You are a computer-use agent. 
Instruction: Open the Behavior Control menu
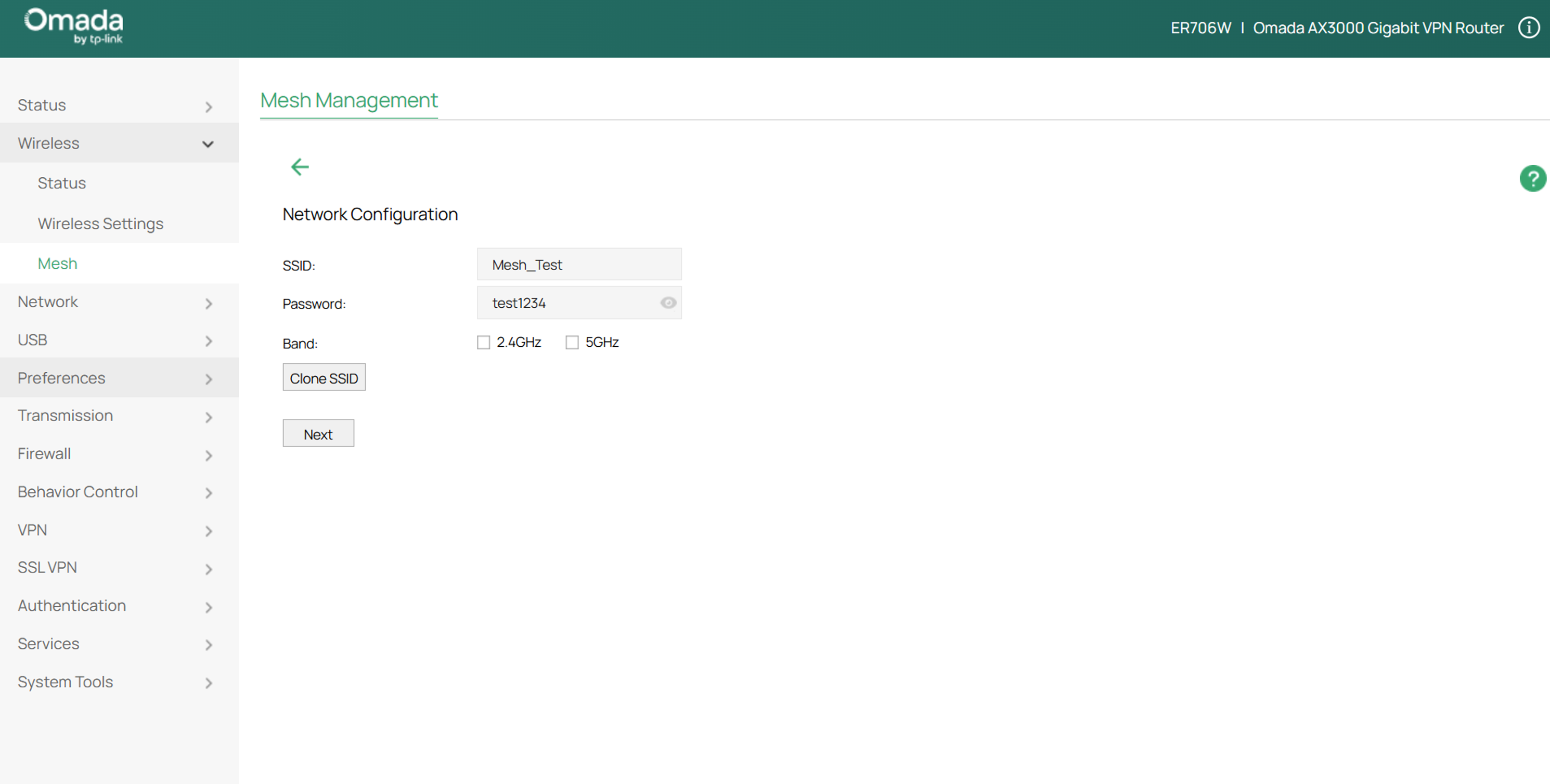(x=77, y=492)
